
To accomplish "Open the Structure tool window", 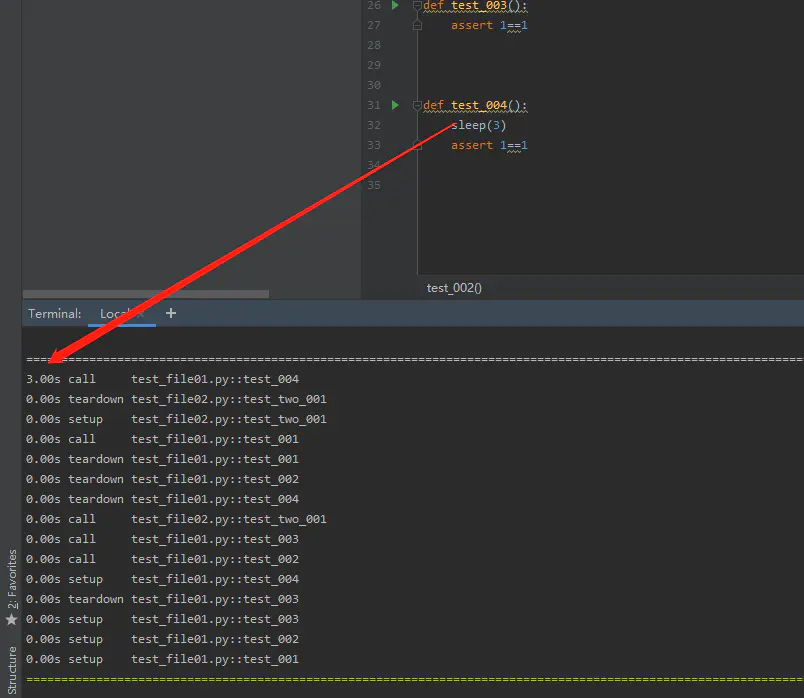I will (x=11, y=670).
